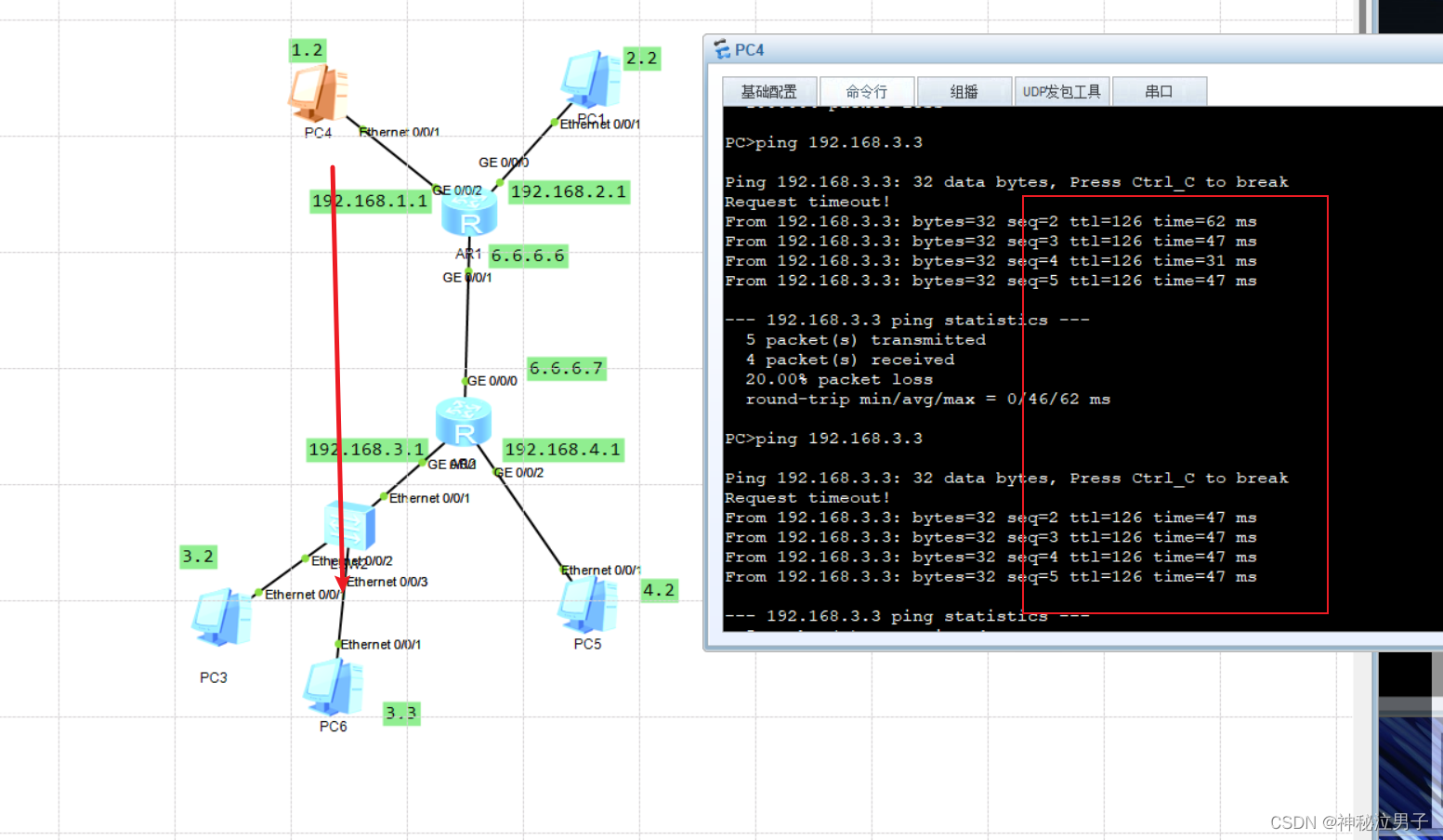The image size is (1443, 840).
Task: Click the '4 packet(s) received' terminal line
Action: pyautogui.click(x=850, y=360)
